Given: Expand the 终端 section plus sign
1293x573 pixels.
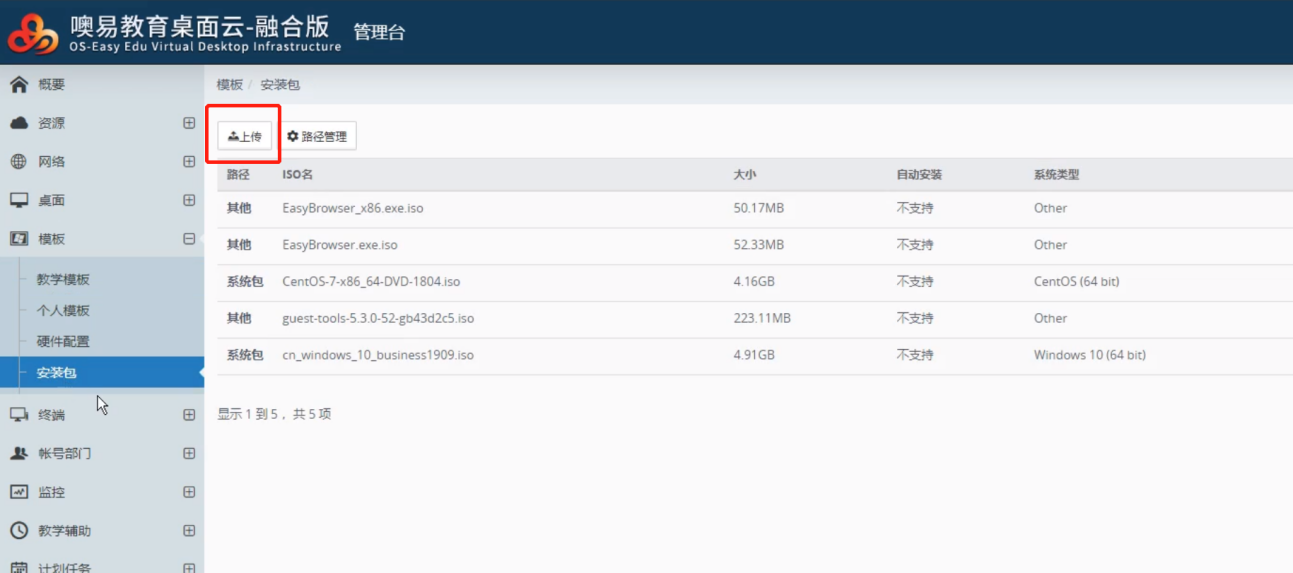Looking at the screenshot, I should pyautogui.click(x=189, y=415).
